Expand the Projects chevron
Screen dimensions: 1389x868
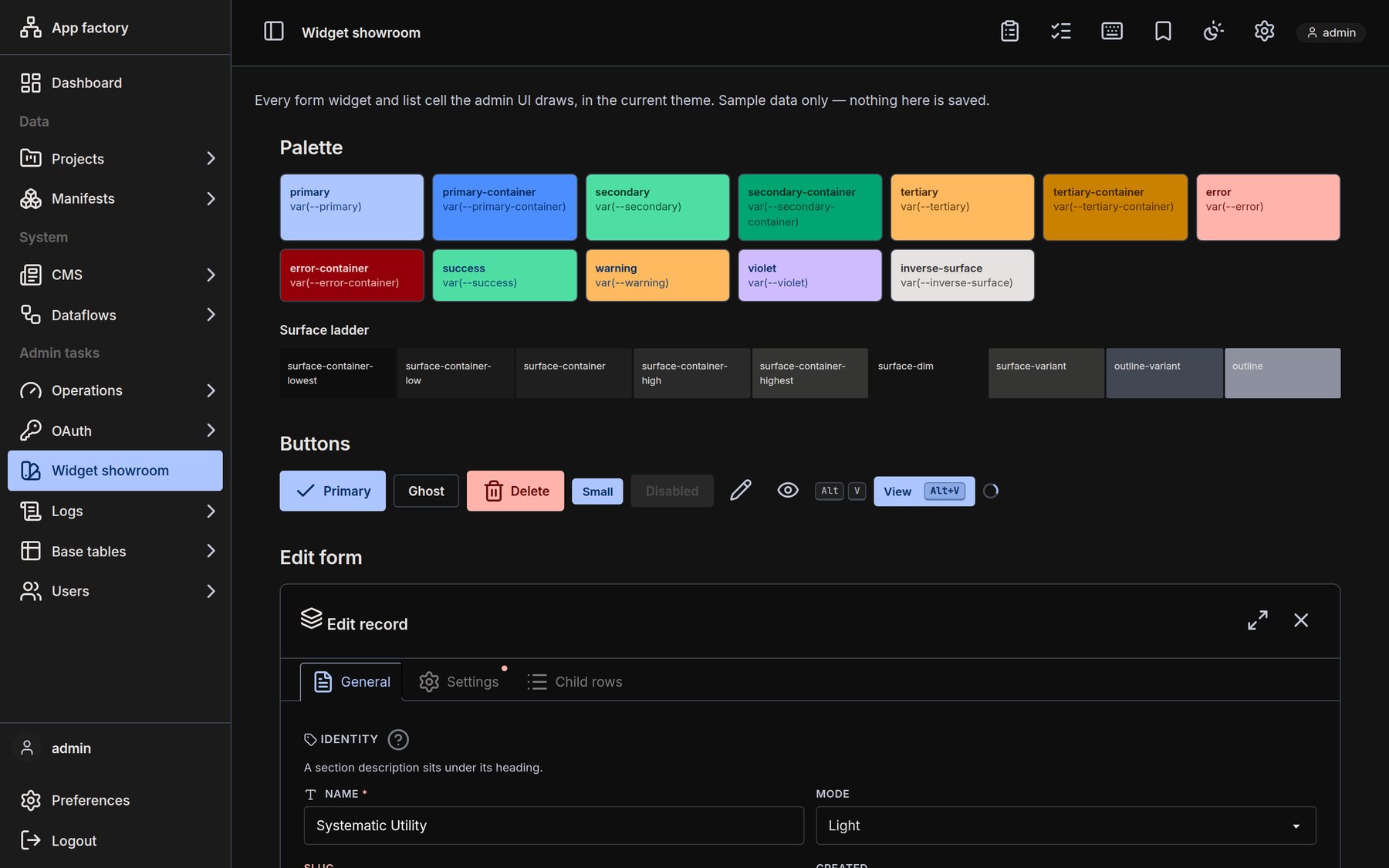211,158
